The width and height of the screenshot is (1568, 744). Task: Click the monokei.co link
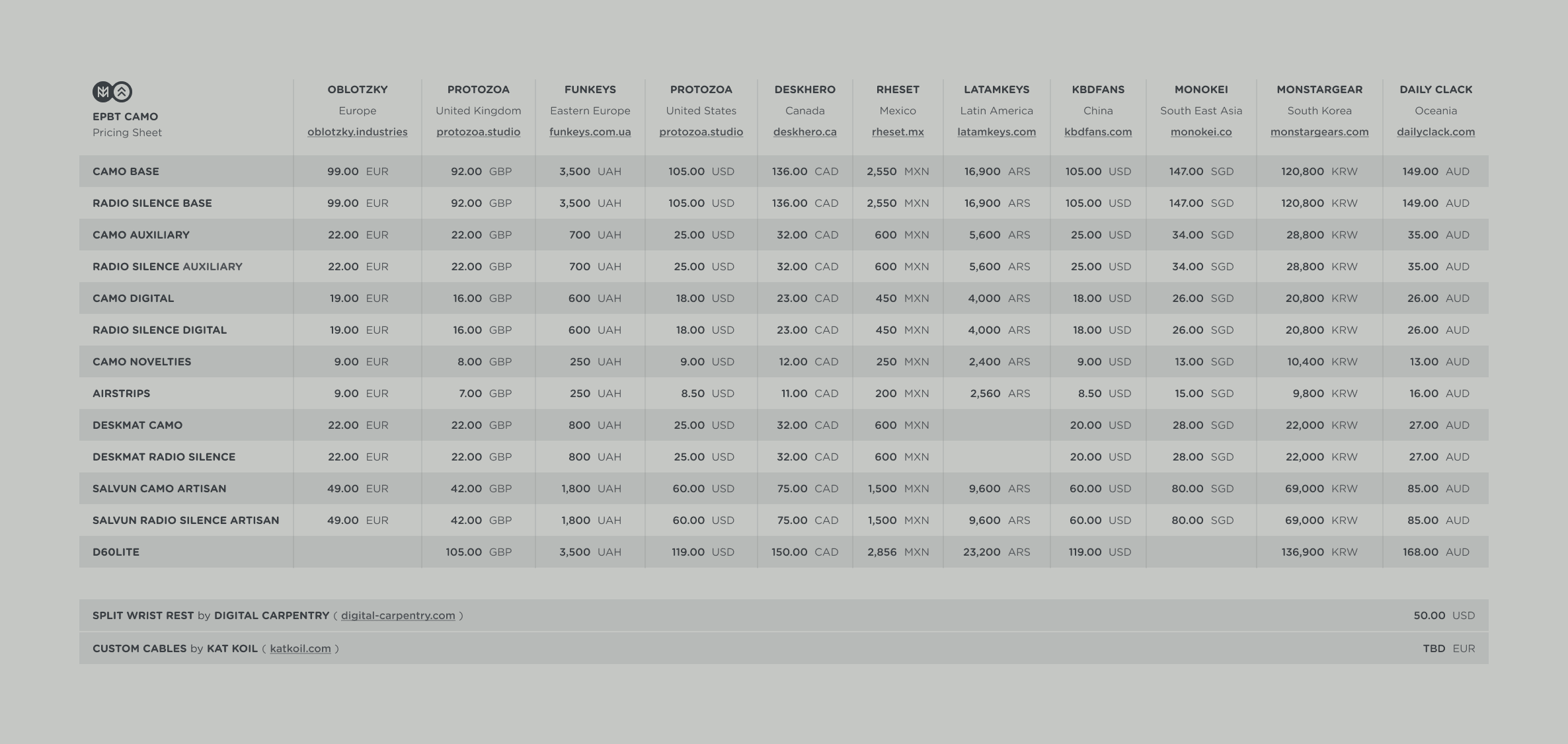click(1200, 132)
